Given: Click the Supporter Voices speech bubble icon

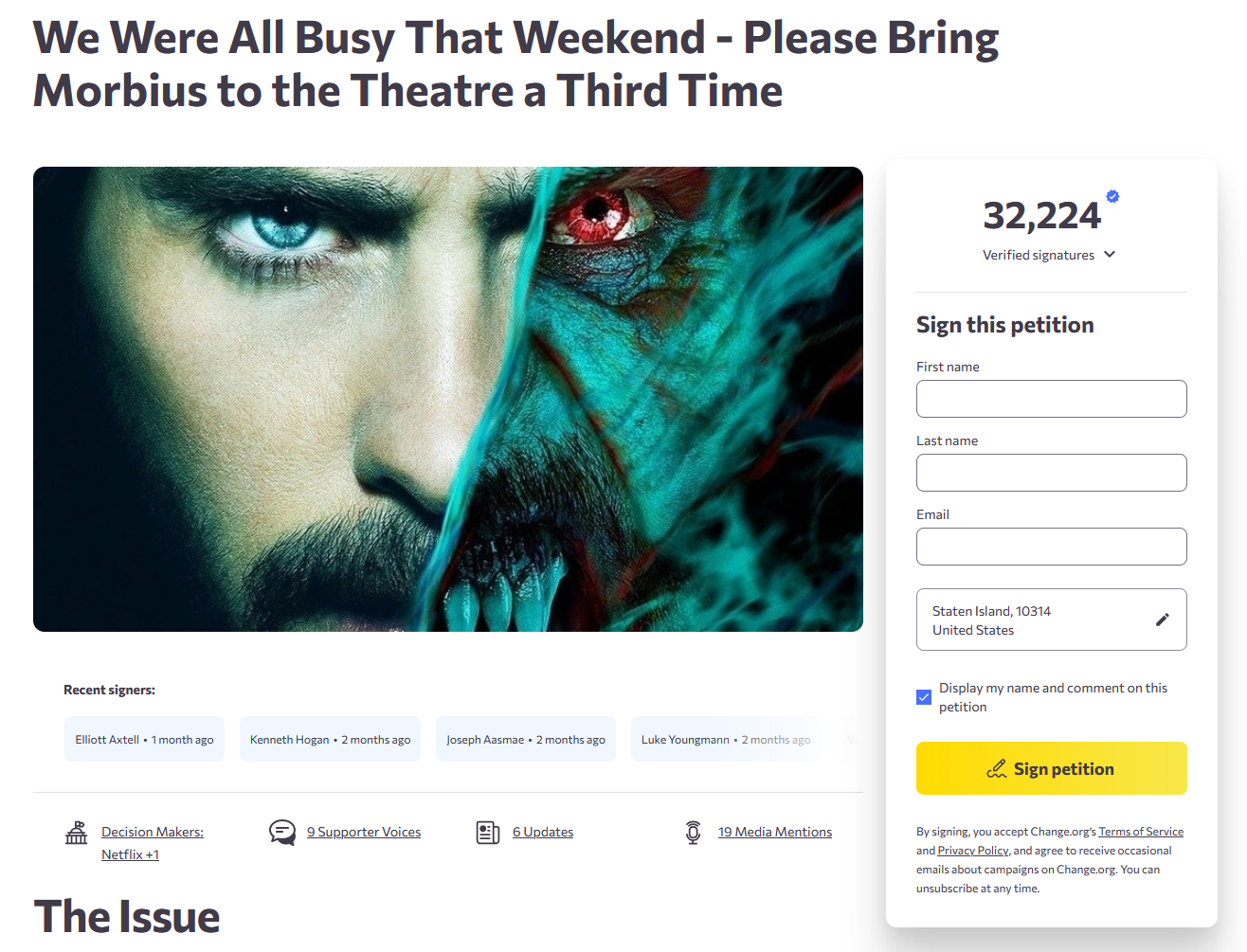Looking at the screenshot, I should 282,833.
